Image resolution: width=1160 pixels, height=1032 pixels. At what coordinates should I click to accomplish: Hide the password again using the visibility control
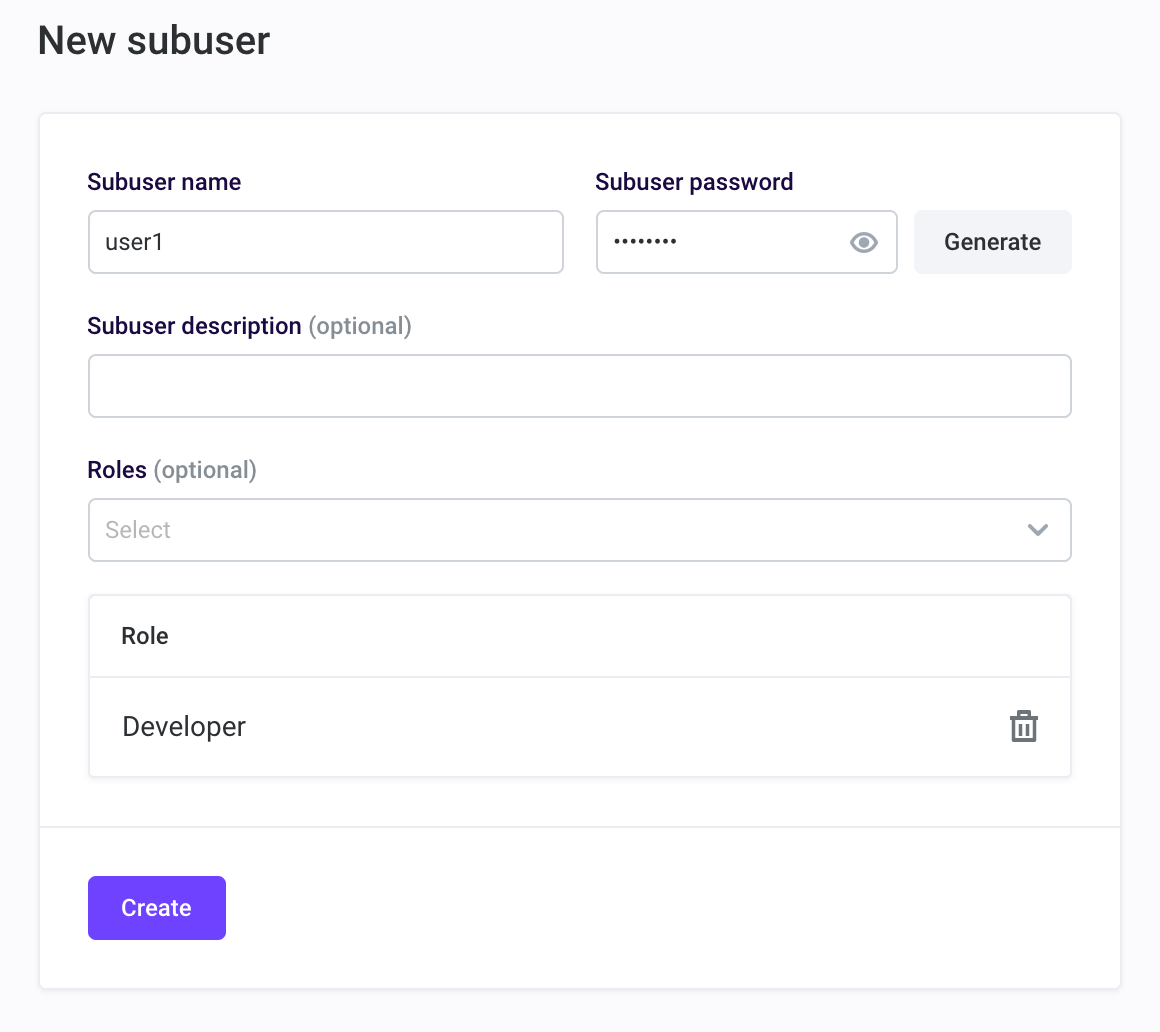[x=863, y=242]
